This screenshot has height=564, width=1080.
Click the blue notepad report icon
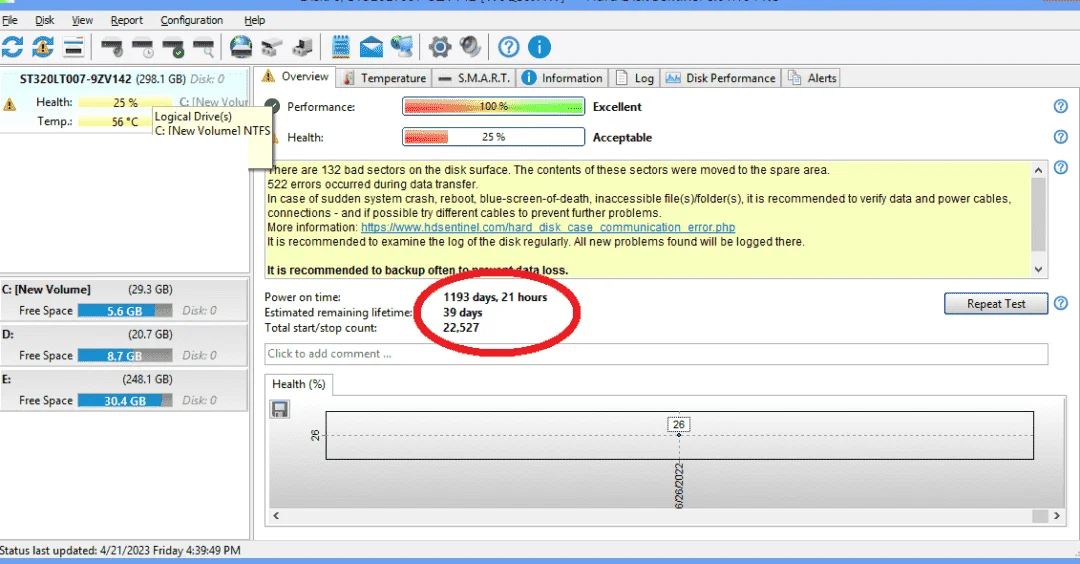point(340,47)
